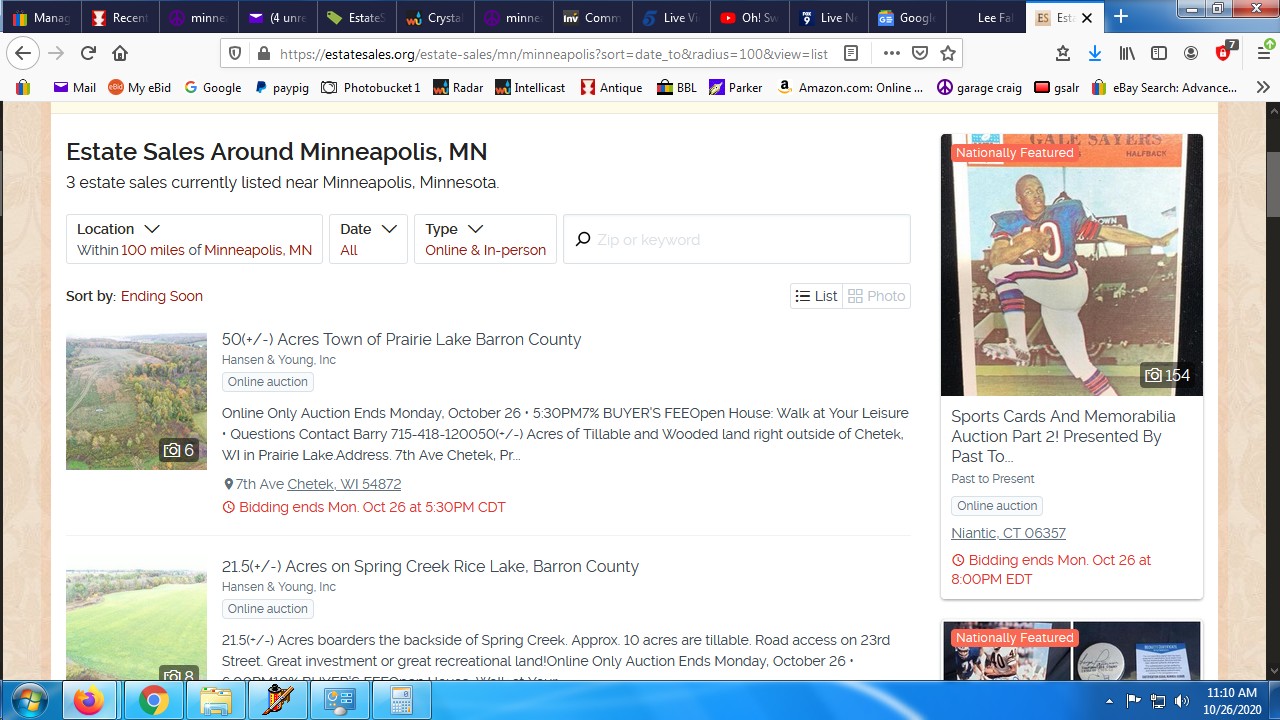Switch to Photo view
Image resolution: width=1280 pixels, height=720 pixels.
[x=876, y=296]
